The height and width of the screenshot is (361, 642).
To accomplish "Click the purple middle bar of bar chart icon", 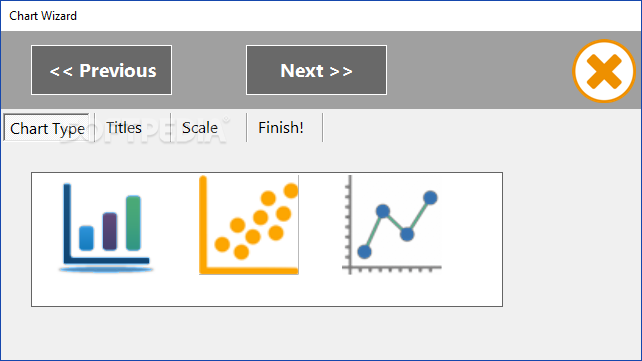I will [110, 231].
